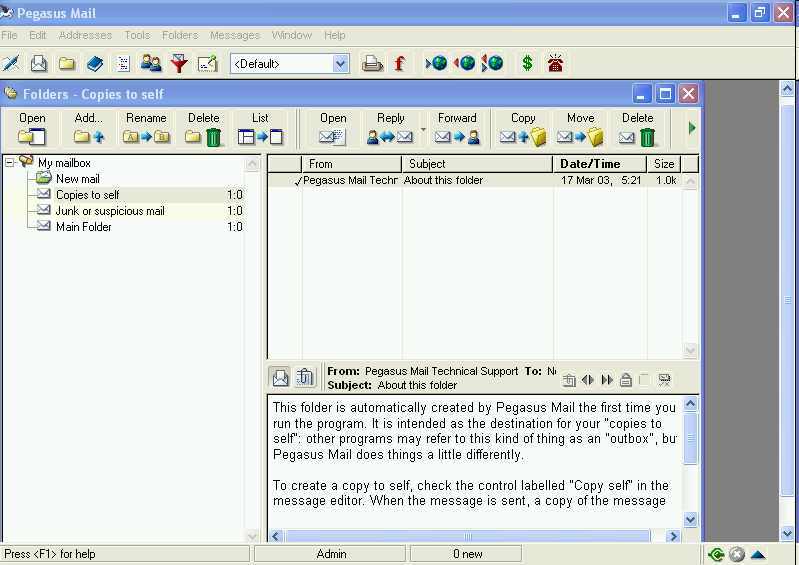Click the notepad with pencil icon
This screenshot has width=799, height=565.
point(208,64)
